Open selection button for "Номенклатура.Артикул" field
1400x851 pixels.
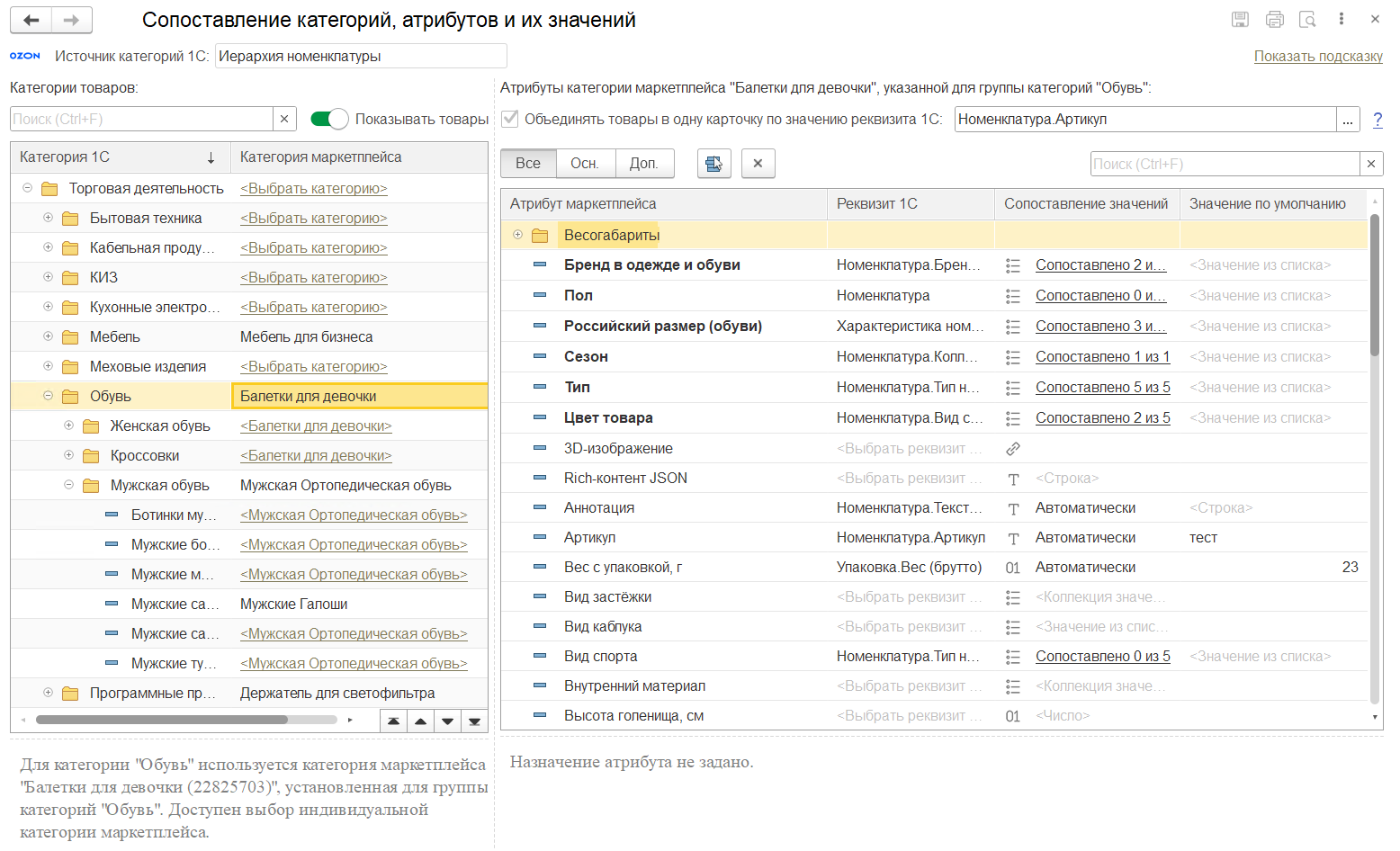[1347, 119]
